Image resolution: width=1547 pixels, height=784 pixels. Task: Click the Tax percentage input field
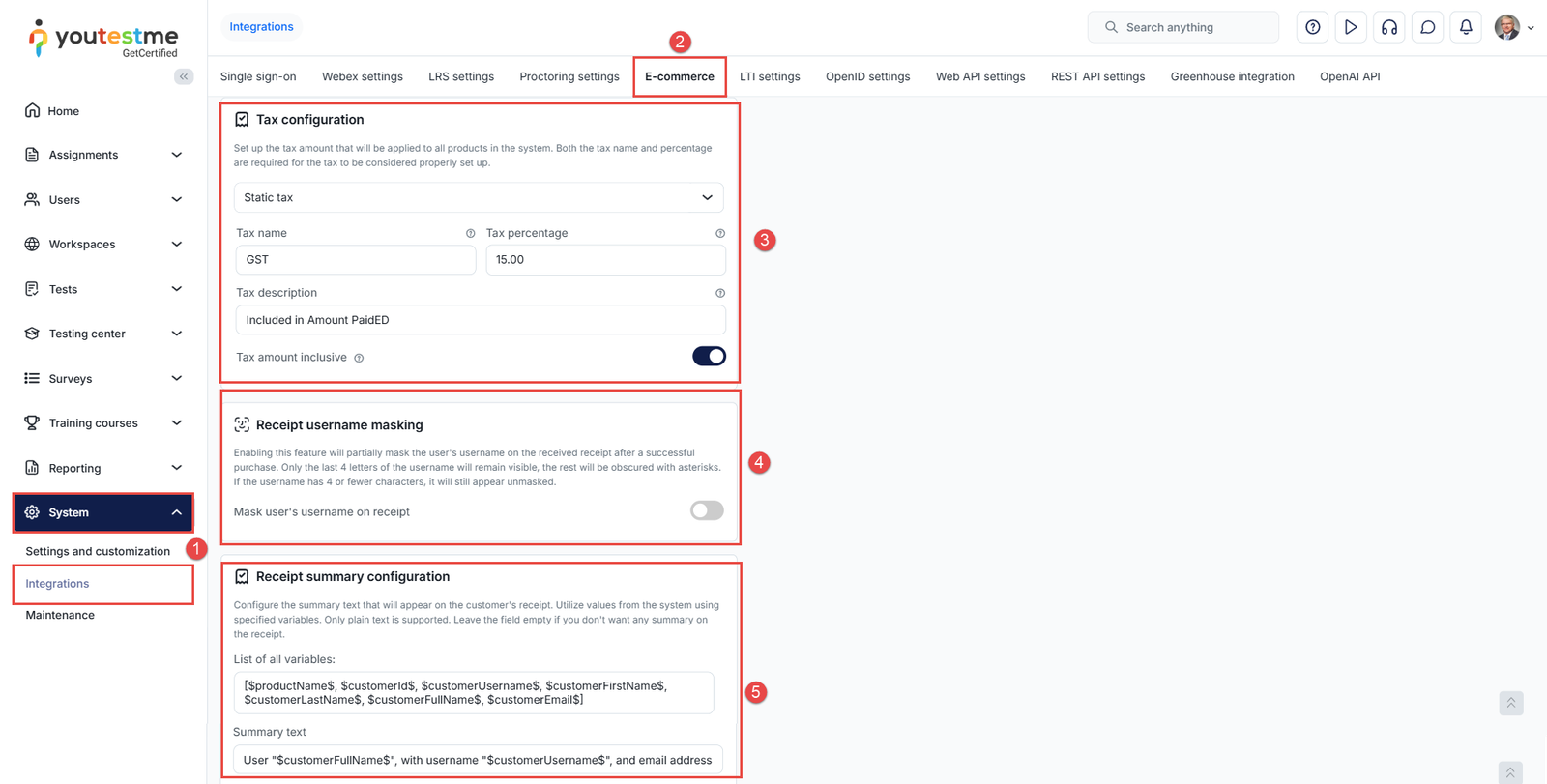coord(605,259)
